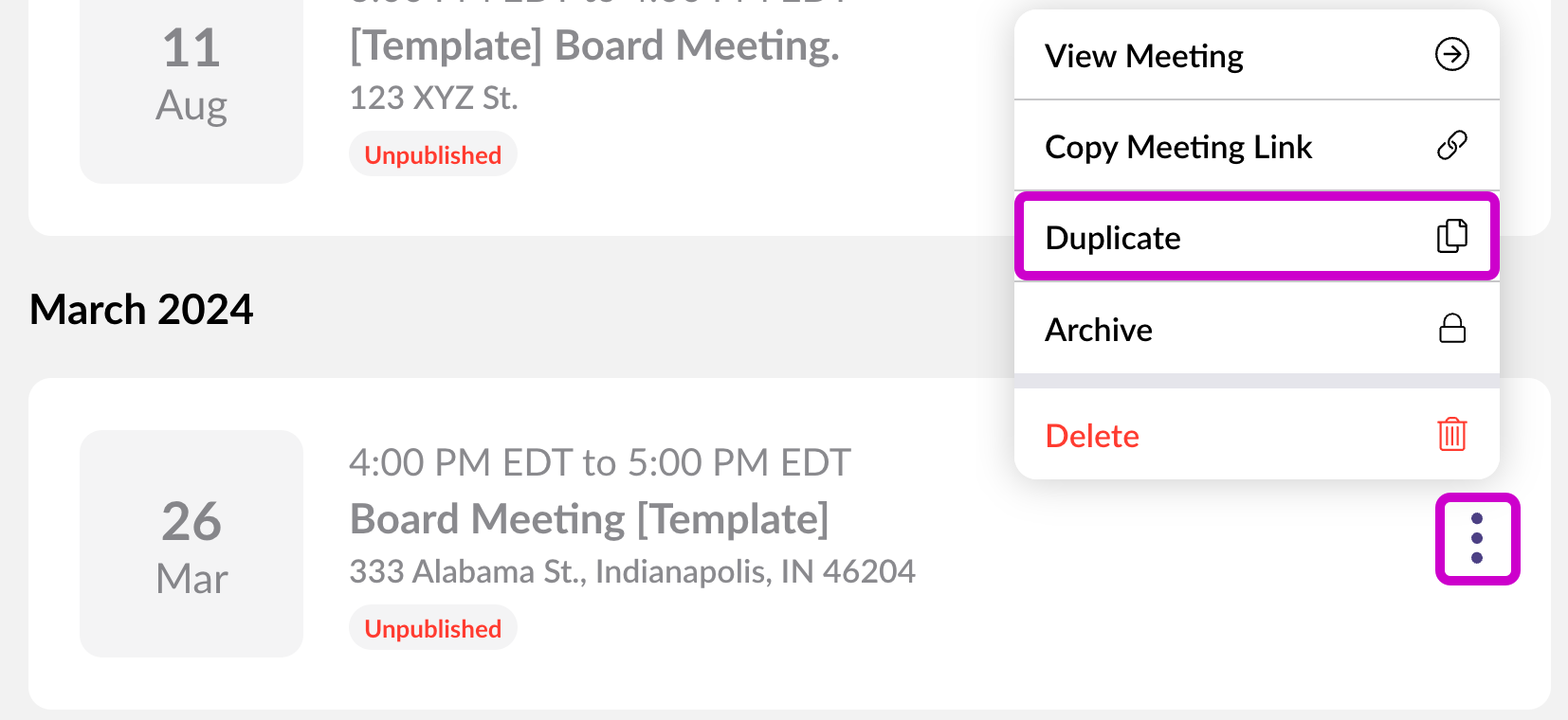Click the Unpublished badge on the March 26 meeting

coord(432,629)
